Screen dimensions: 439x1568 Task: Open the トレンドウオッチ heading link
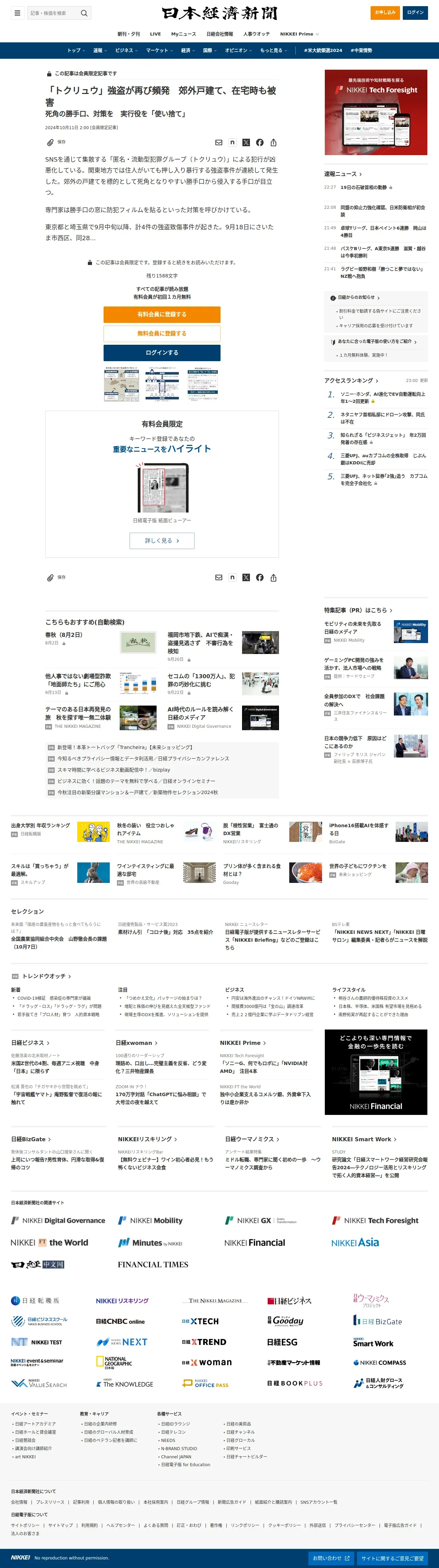[47, 976]
